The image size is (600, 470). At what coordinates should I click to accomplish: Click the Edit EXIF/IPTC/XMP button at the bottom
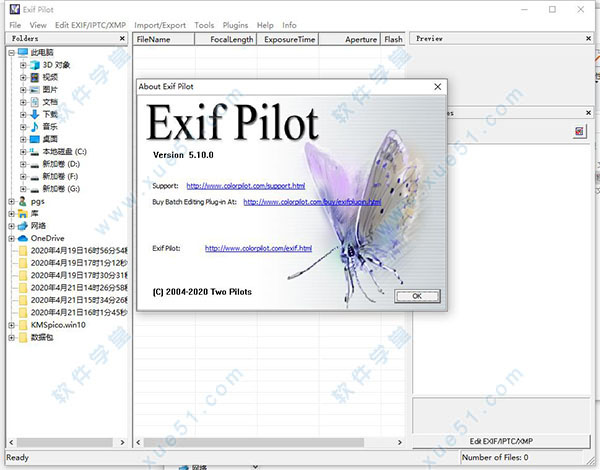point(501,441)
